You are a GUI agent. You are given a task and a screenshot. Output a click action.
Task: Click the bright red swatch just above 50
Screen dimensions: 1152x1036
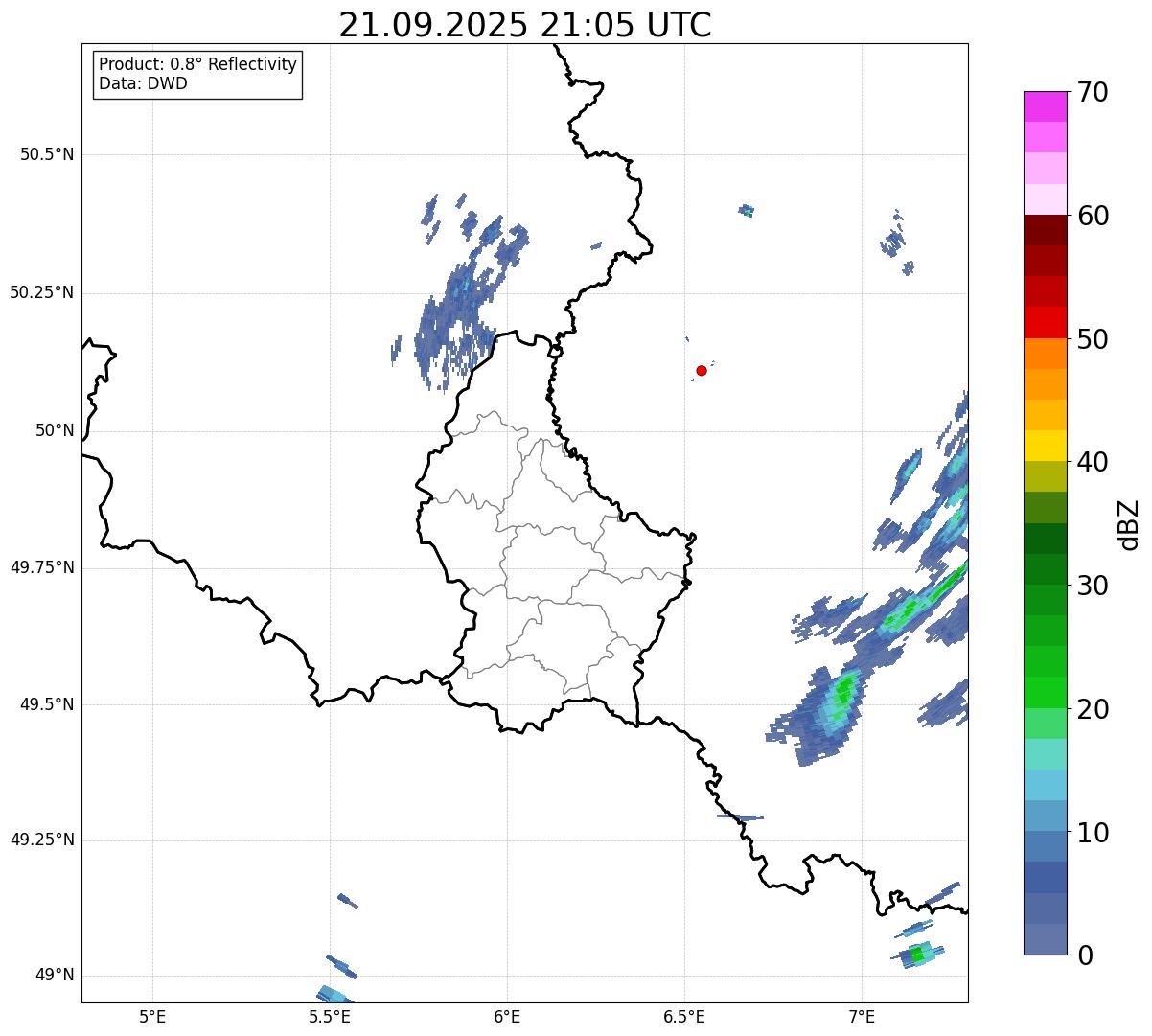(x=1045, y=322)
